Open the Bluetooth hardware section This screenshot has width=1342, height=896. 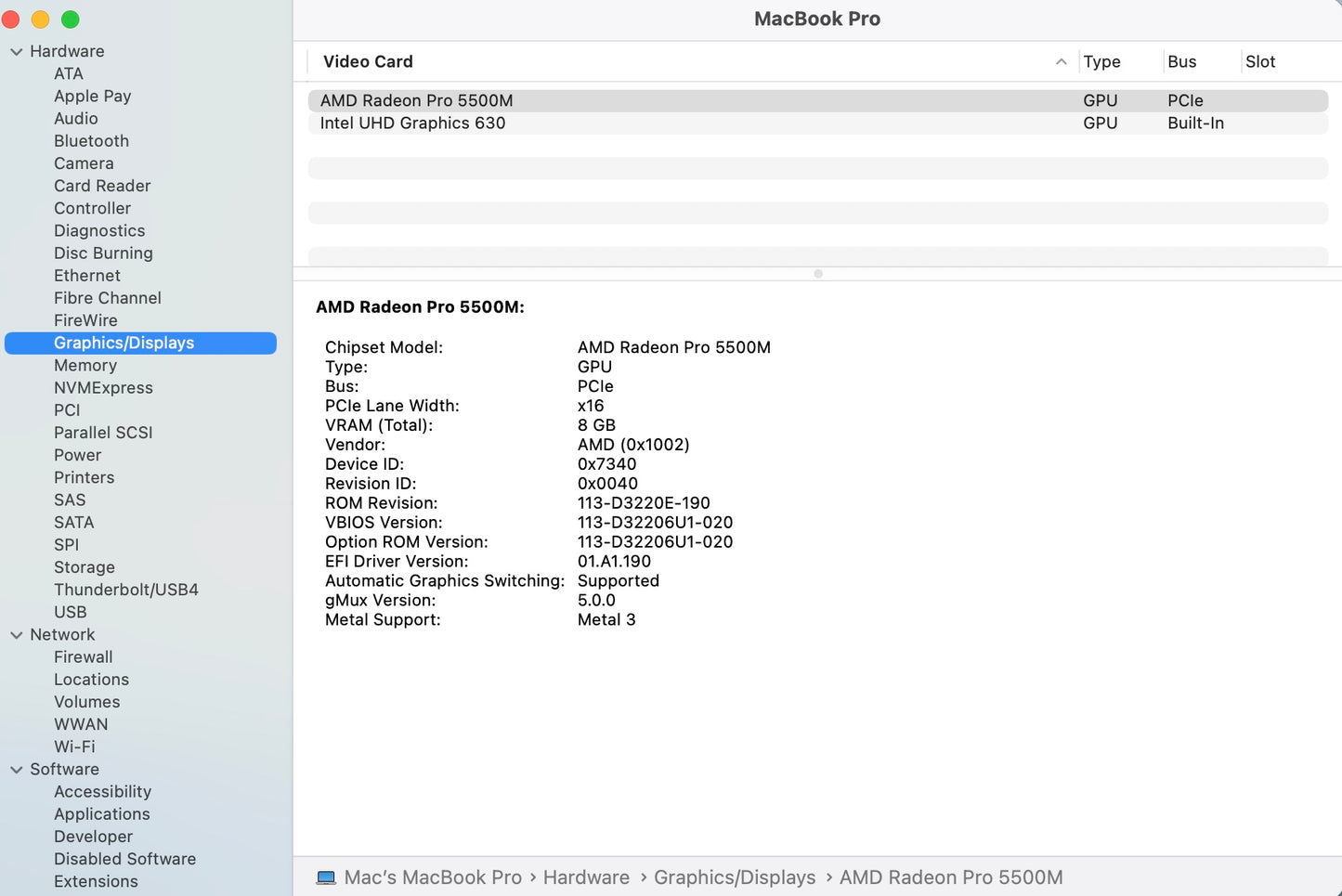coord(91,141)
